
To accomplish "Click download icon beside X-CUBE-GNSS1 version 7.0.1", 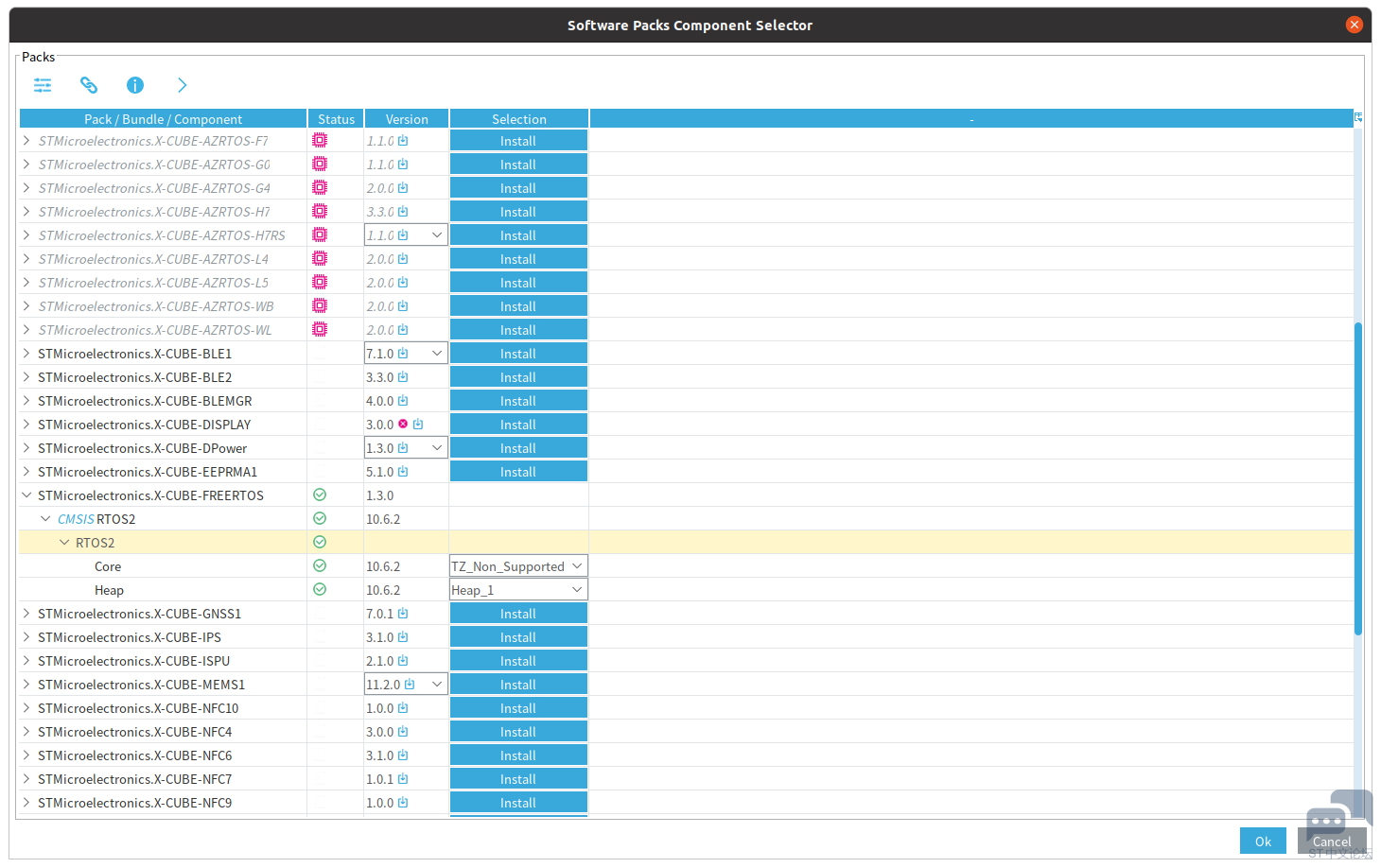I will (x=403, y=613).
